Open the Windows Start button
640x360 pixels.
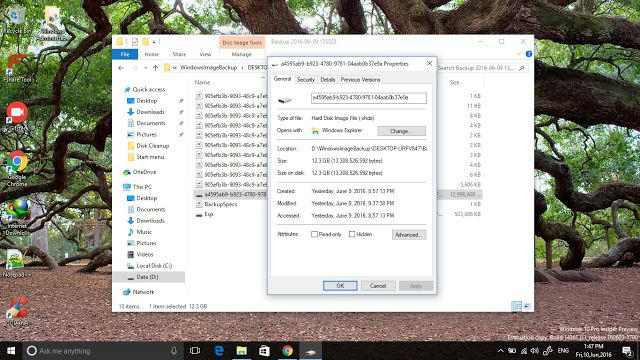pyautogui.click(x=11, y=351)
